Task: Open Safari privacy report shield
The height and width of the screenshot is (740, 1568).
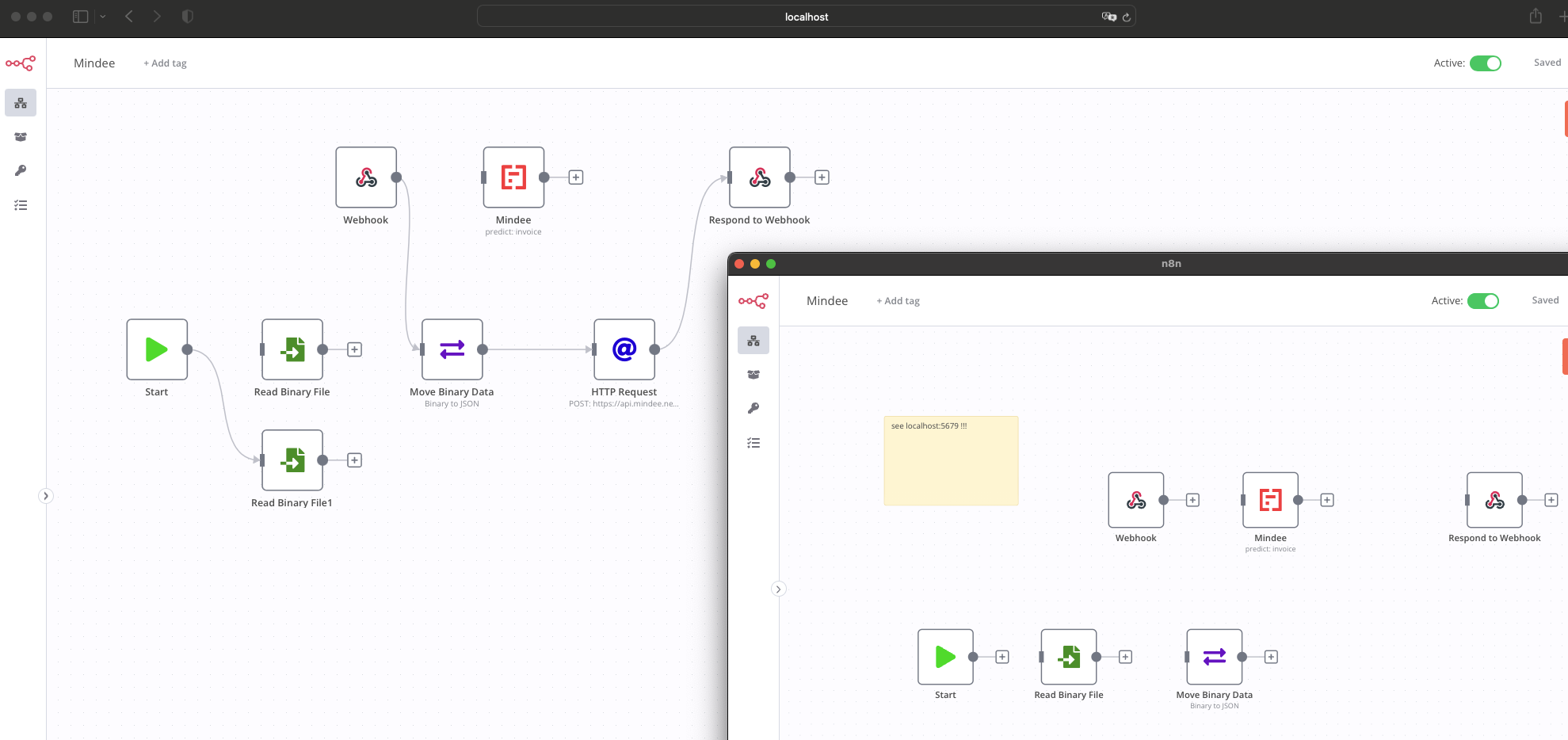Action: pos(188,17)
